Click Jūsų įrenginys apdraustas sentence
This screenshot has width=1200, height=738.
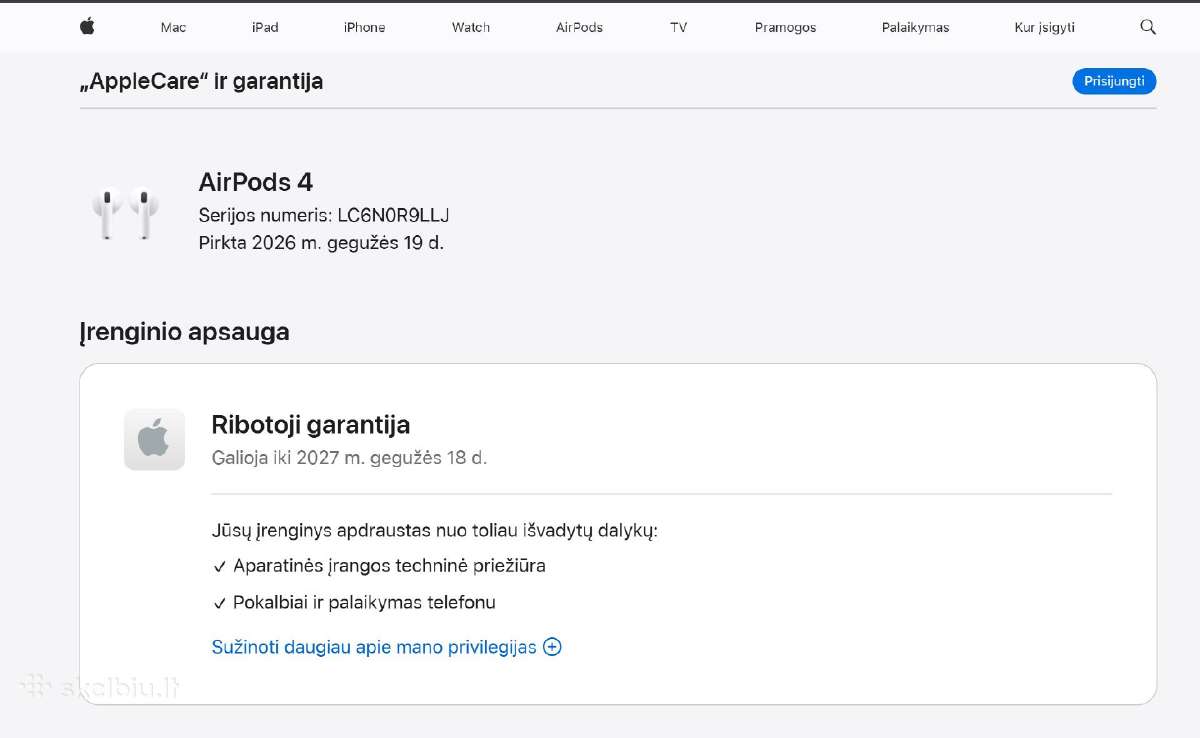click(x=434, y=531)
